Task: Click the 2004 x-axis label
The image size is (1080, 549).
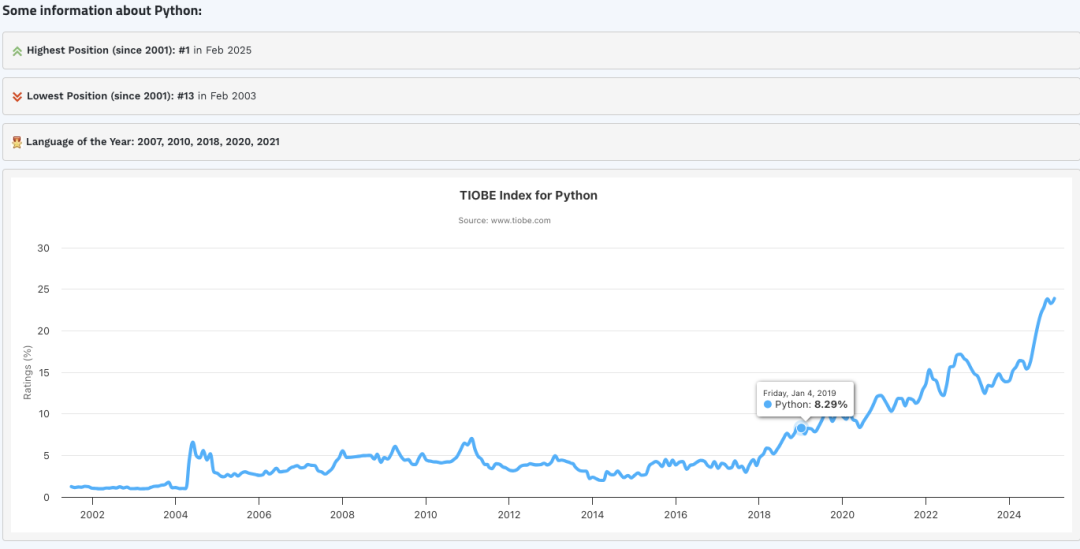Action: (175, 514)
